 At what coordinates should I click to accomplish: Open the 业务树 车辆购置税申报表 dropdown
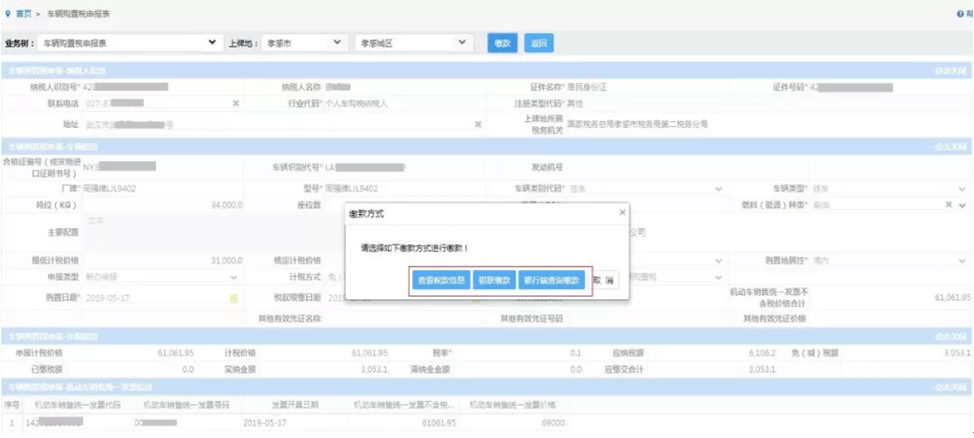click(128, 43)
